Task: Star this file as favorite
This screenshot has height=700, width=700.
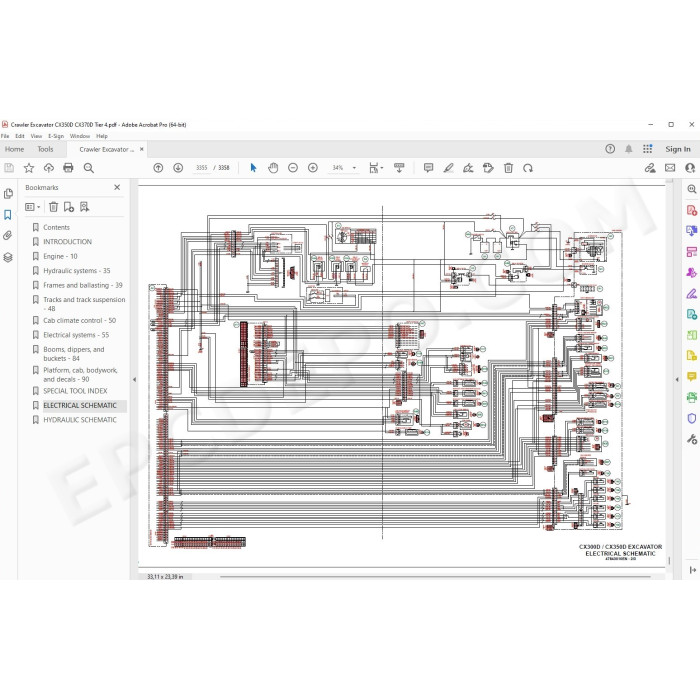Action: click(29, 168)
